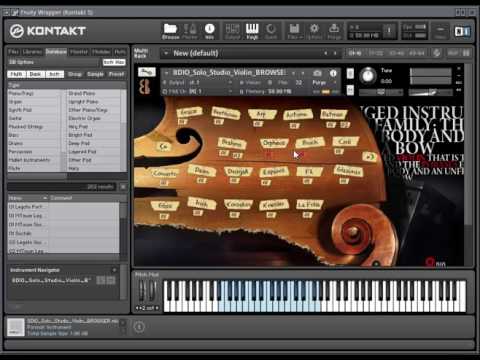Click the Kreisler label on violin

274,205
